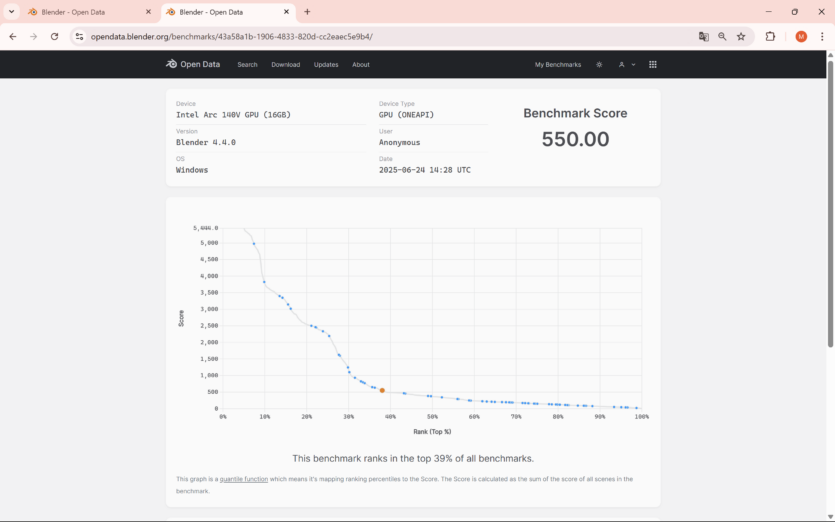835x522 pixels.
Task: Click the 100% x-axis label
Action: point(641,417)
